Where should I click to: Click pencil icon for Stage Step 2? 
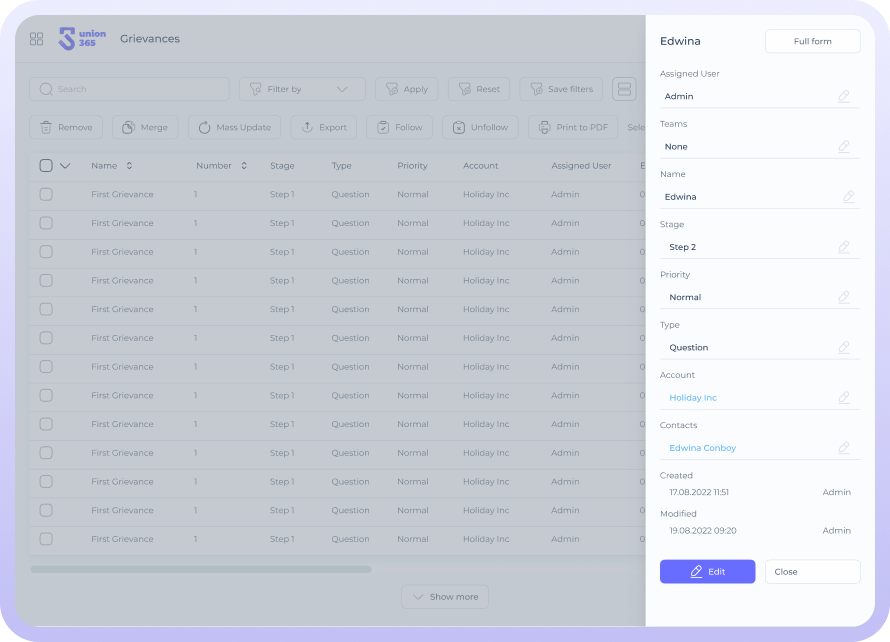click(844, 247)
